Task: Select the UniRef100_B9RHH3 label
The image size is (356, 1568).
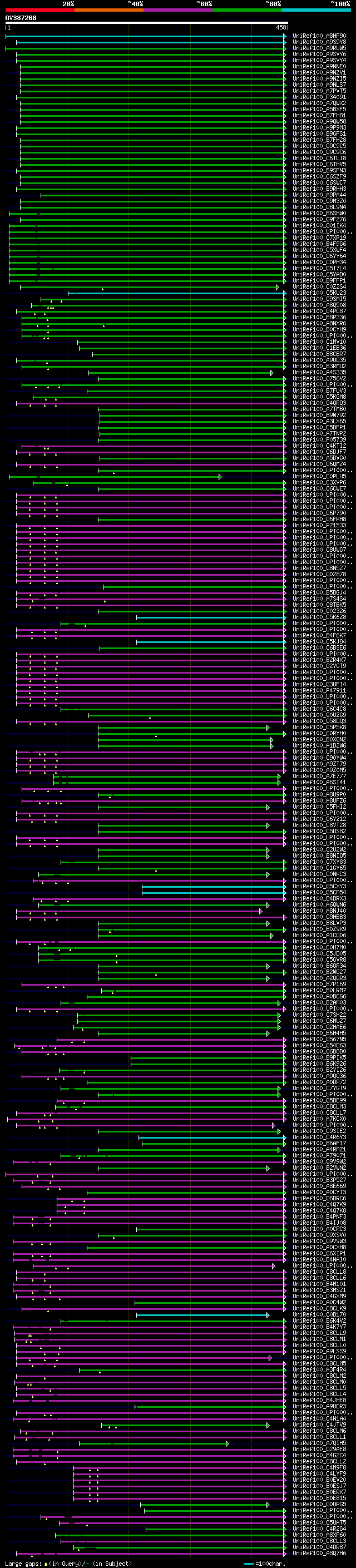Action: coord(319,189)
